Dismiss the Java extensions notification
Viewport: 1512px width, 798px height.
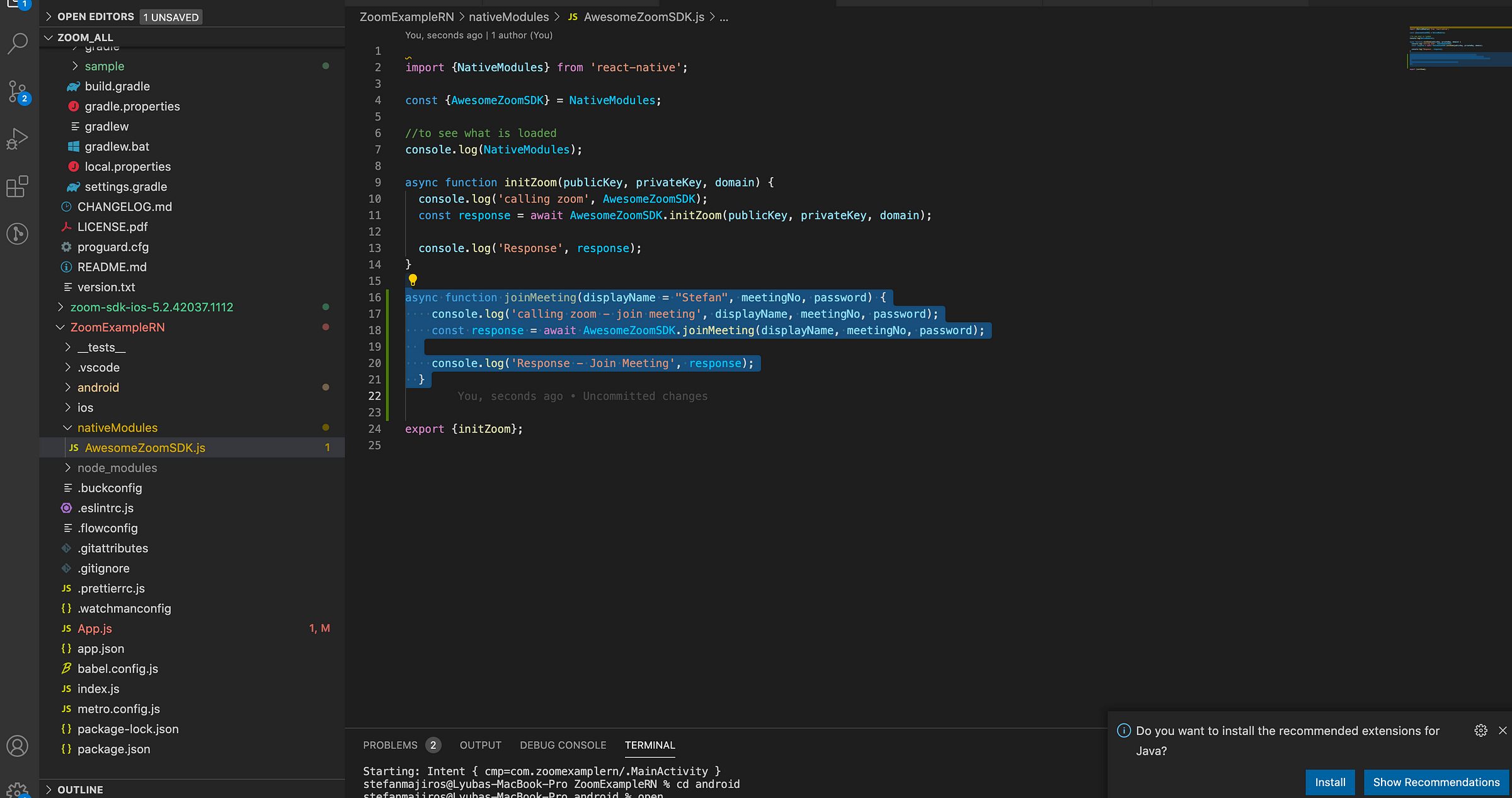coord(1503,730)
